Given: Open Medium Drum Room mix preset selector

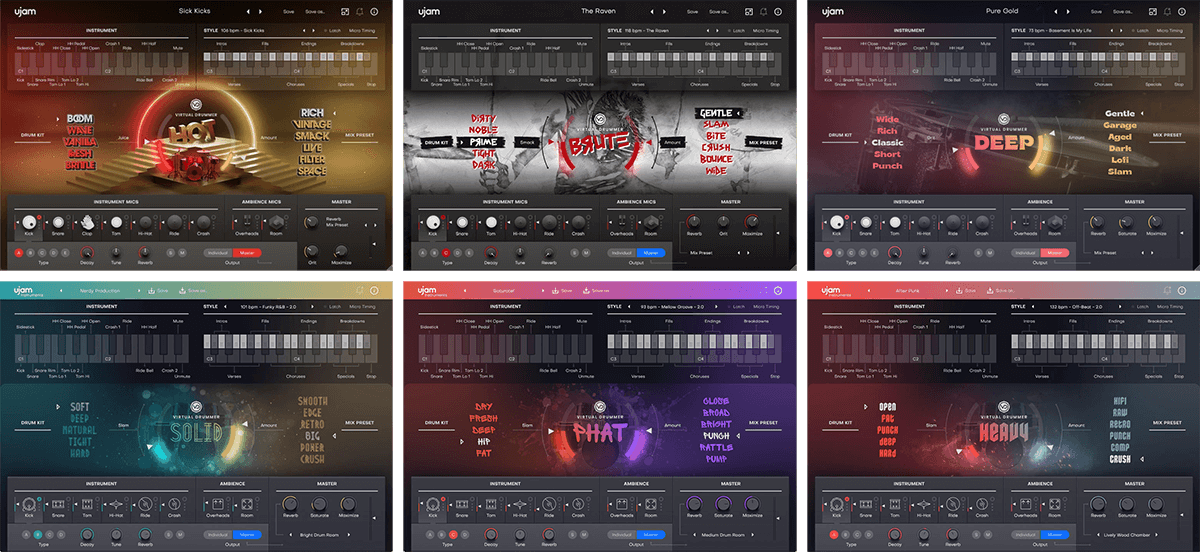Looking at the screenshot, I should tap(727, 535).
